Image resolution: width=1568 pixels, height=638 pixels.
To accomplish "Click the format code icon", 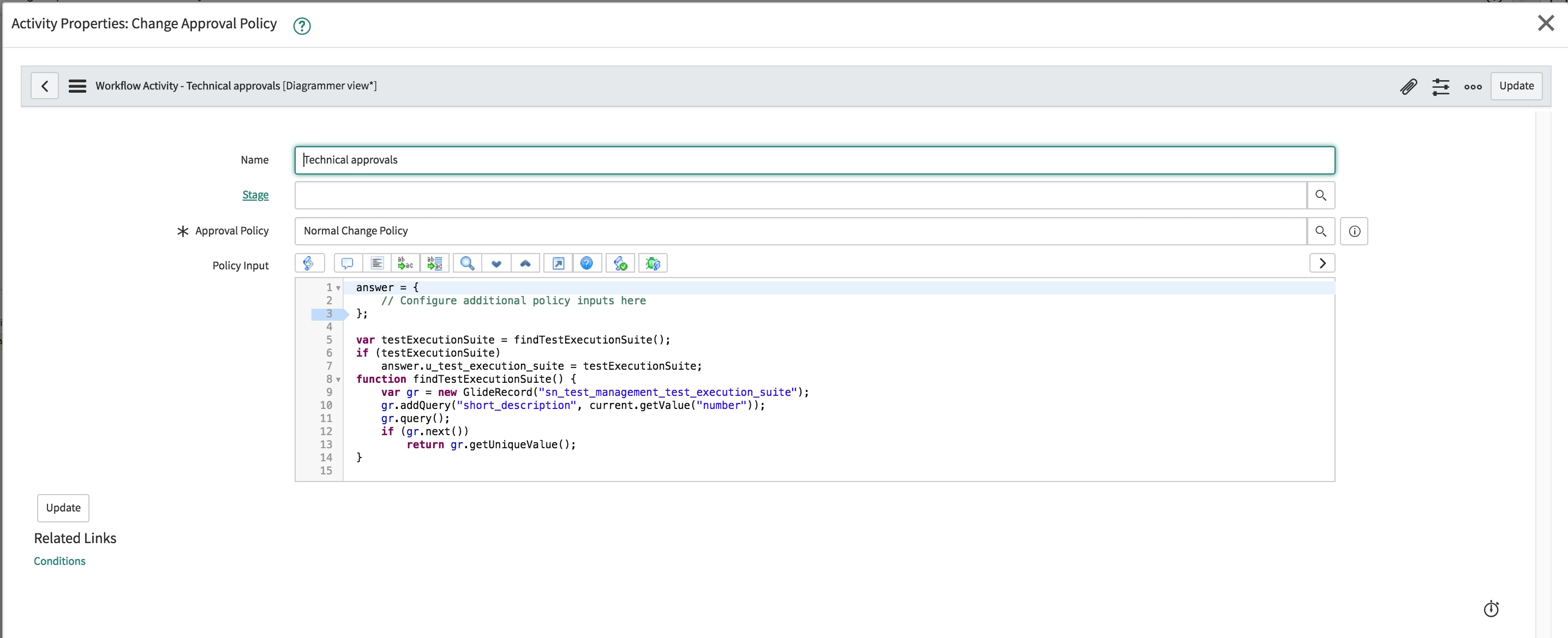I will 377,263.
